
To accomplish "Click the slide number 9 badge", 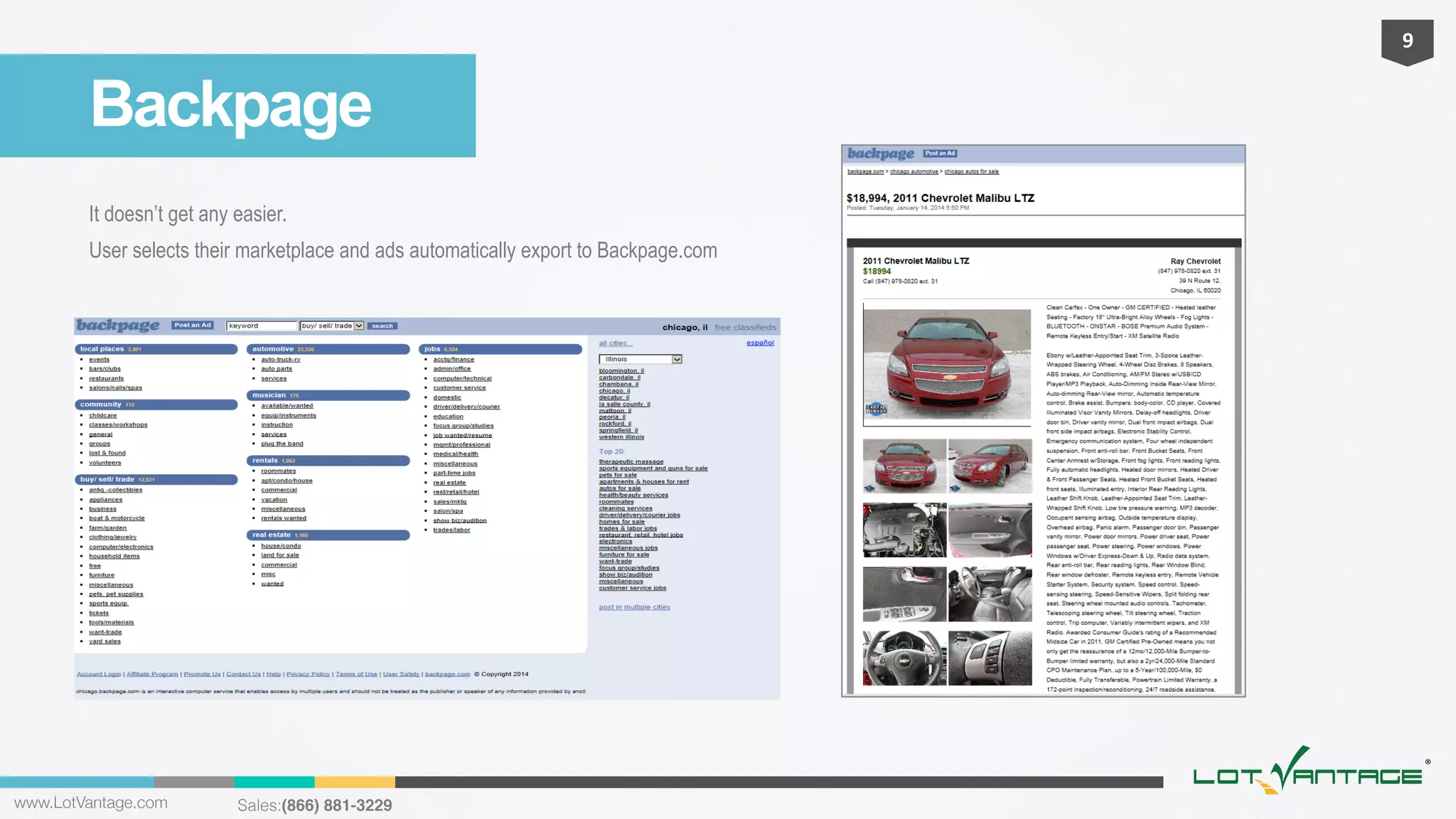I will pos(1407,41).
